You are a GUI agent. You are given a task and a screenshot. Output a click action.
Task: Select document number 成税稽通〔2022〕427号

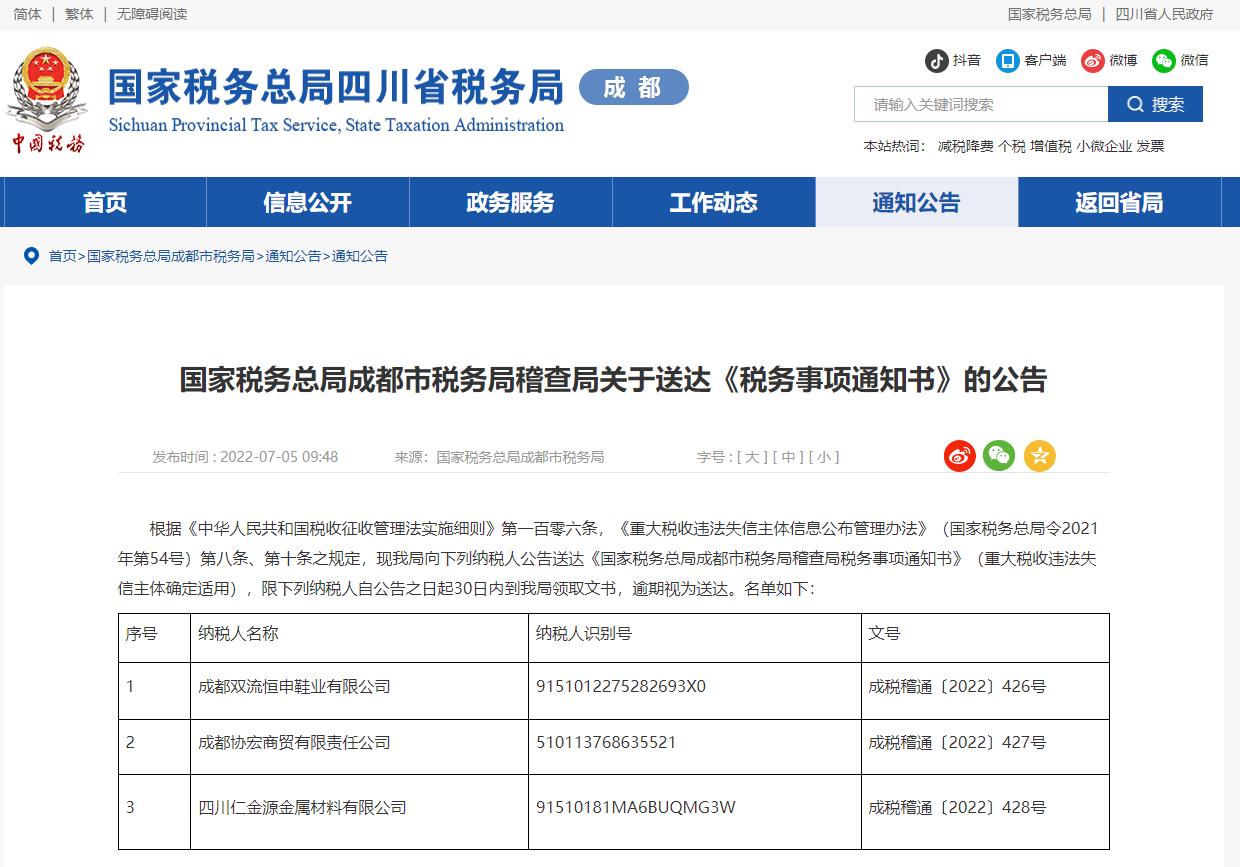coord(957,743)
